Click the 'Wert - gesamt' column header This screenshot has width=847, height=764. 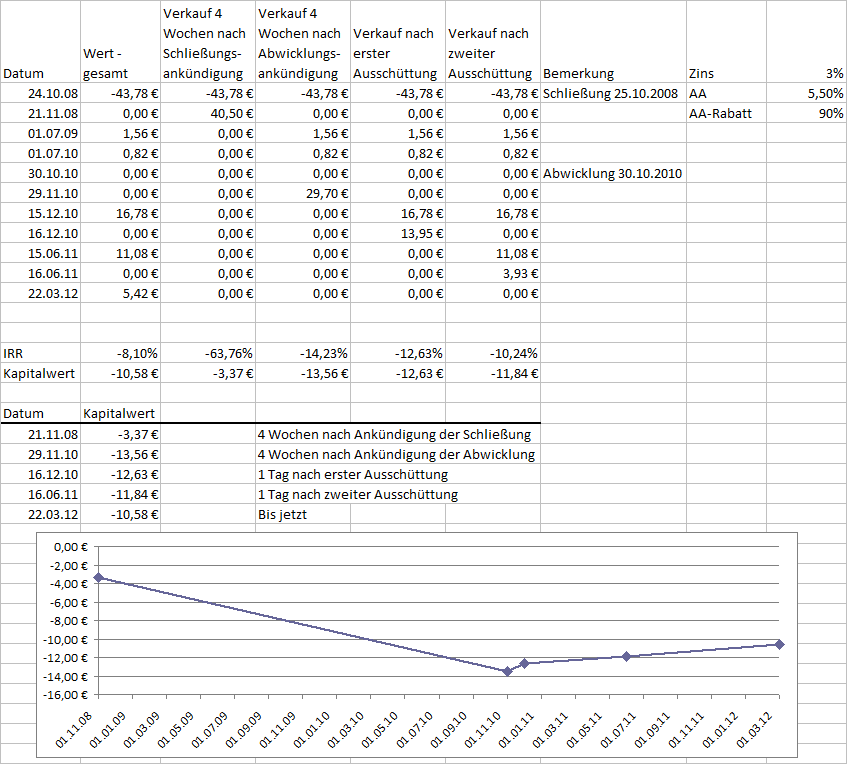(120, 42)
